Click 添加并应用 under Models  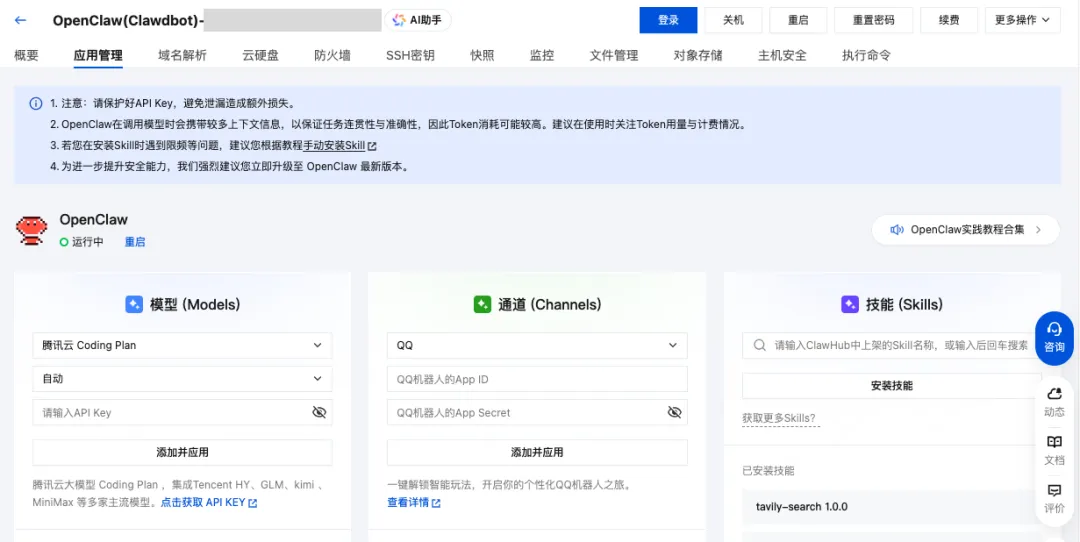pos(183,452)
